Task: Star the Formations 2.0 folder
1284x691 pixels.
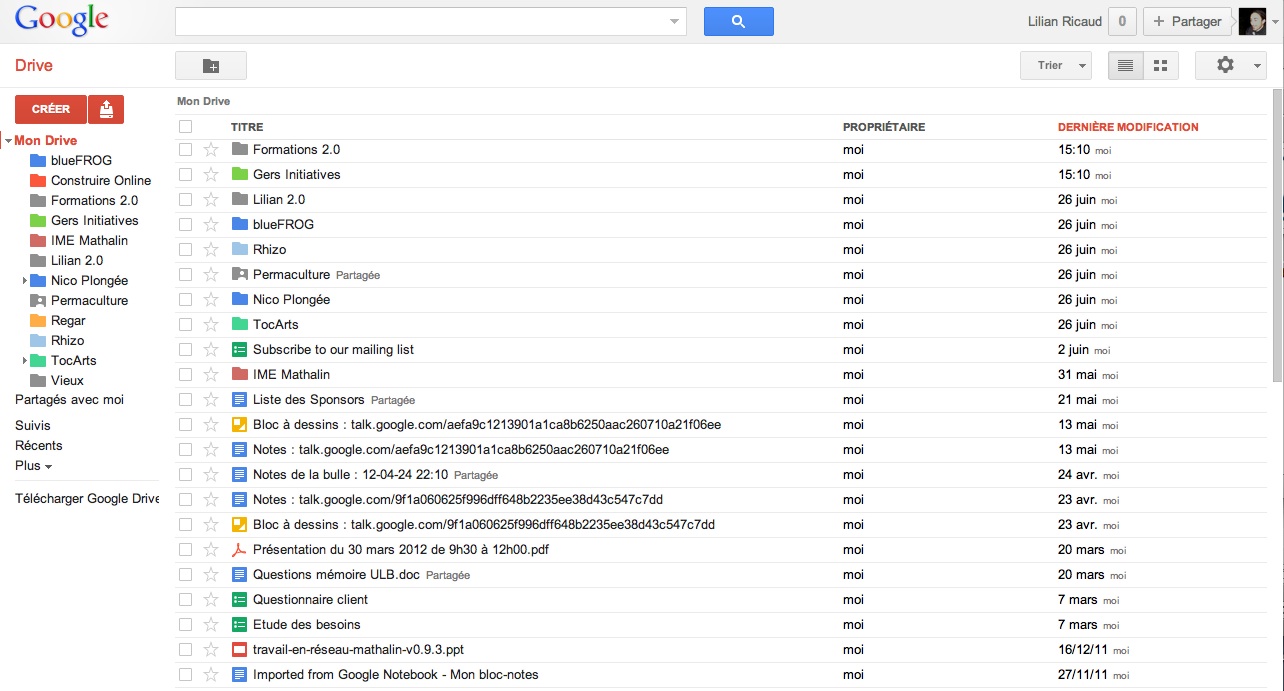Action: click(x=211, y=150)
